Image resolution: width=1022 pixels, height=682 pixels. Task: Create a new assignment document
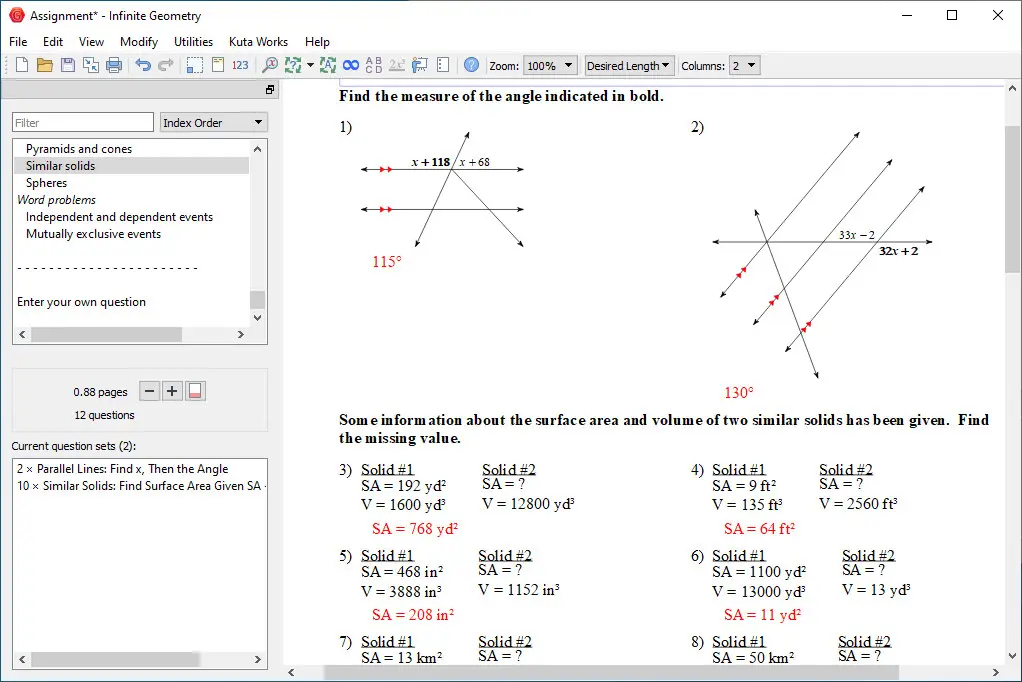[22, 65]
